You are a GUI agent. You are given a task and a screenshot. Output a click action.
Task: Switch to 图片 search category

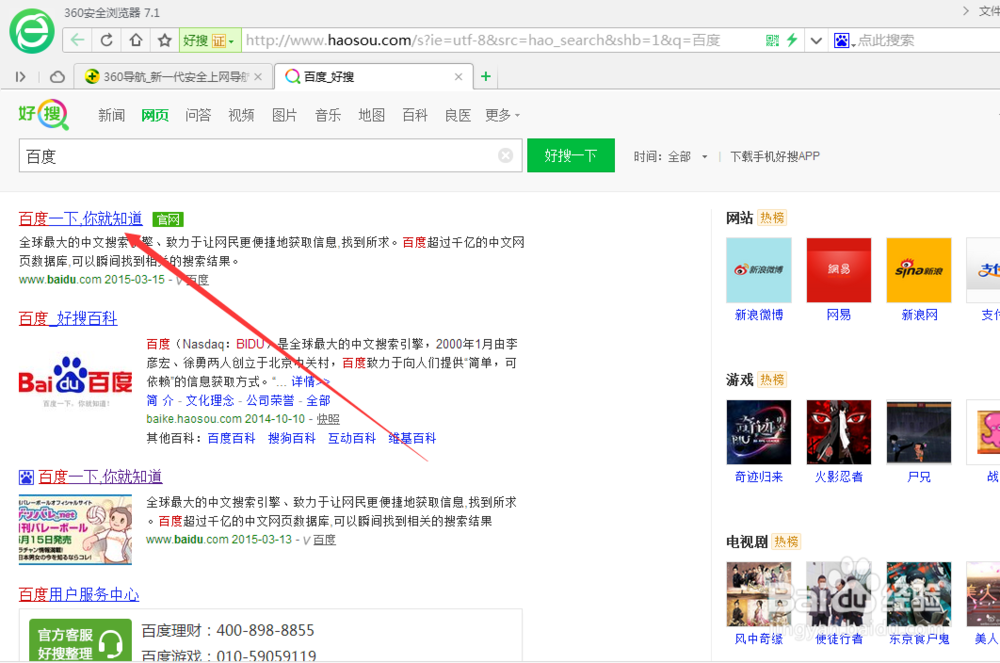pos(284,115)
